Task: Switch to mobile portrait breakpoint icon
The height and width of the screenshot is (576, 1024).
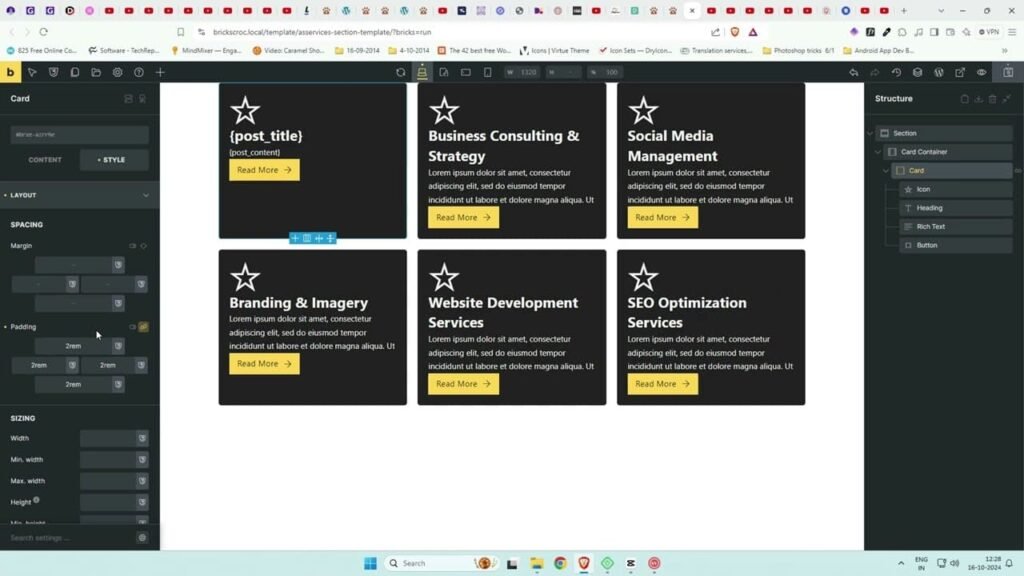Action: tap(487, 72)
